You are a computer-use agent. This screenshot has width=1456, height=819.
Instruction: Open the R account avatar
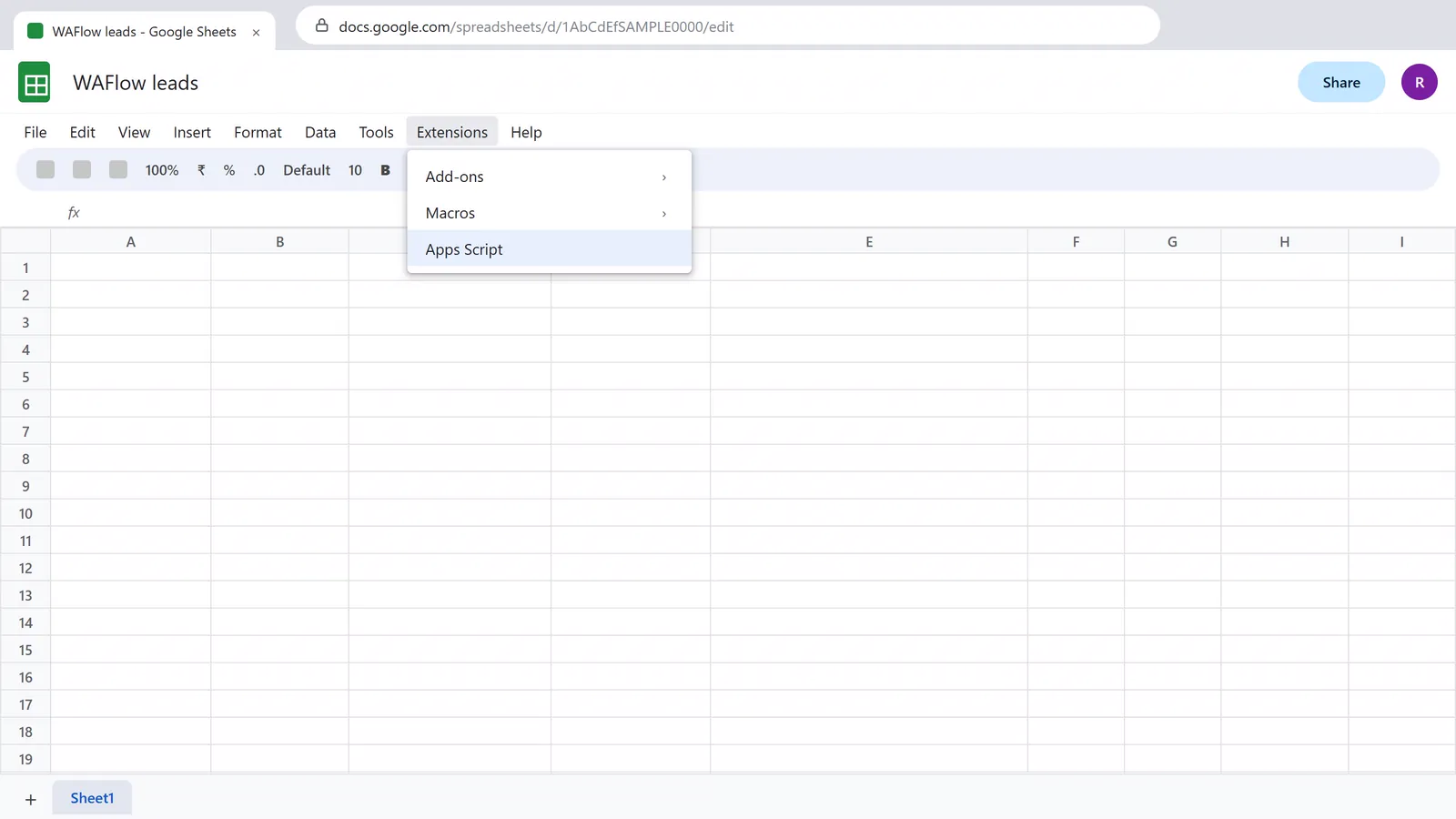click(1419, 82)
